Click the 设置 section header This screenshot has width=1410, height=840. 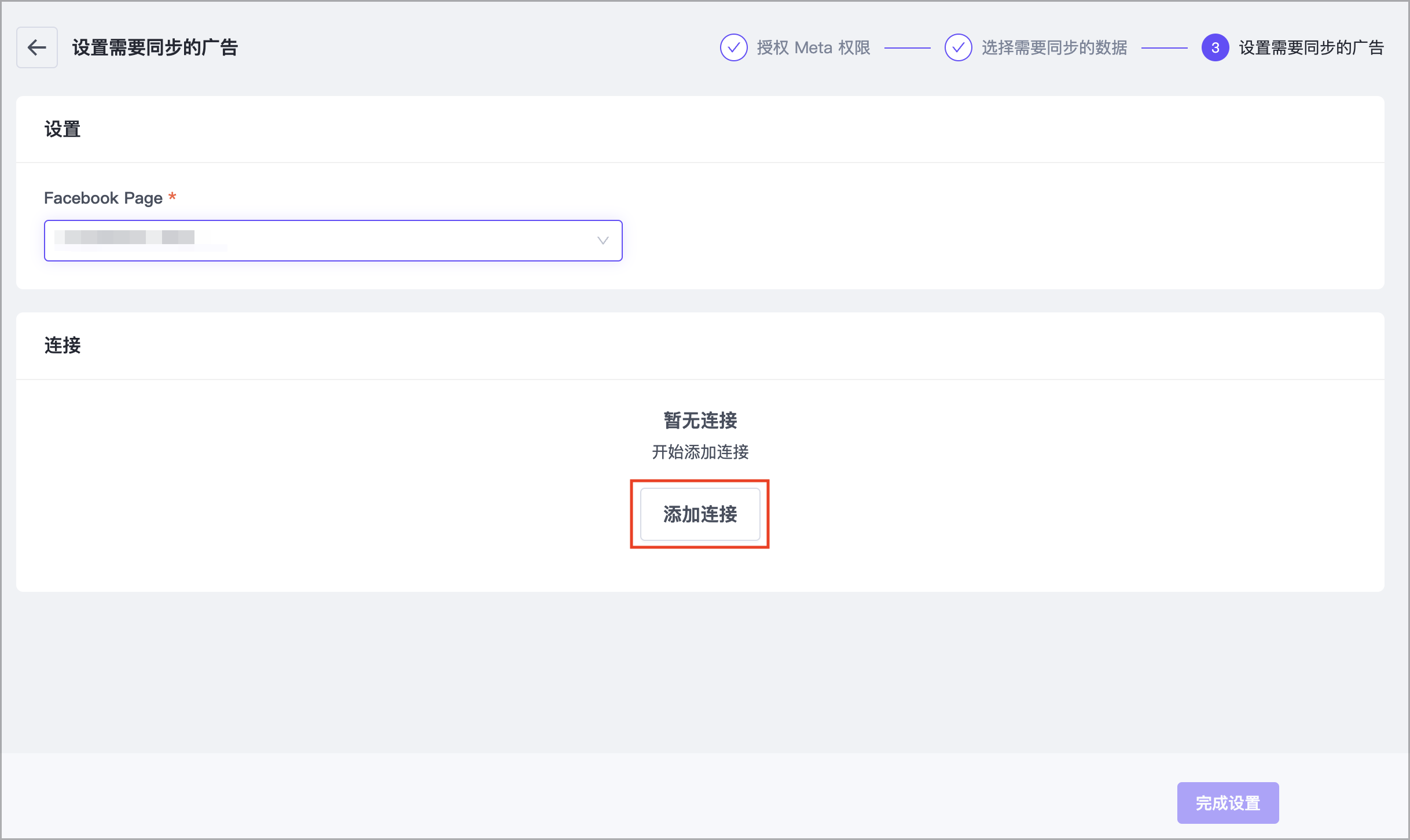point(63,129)
